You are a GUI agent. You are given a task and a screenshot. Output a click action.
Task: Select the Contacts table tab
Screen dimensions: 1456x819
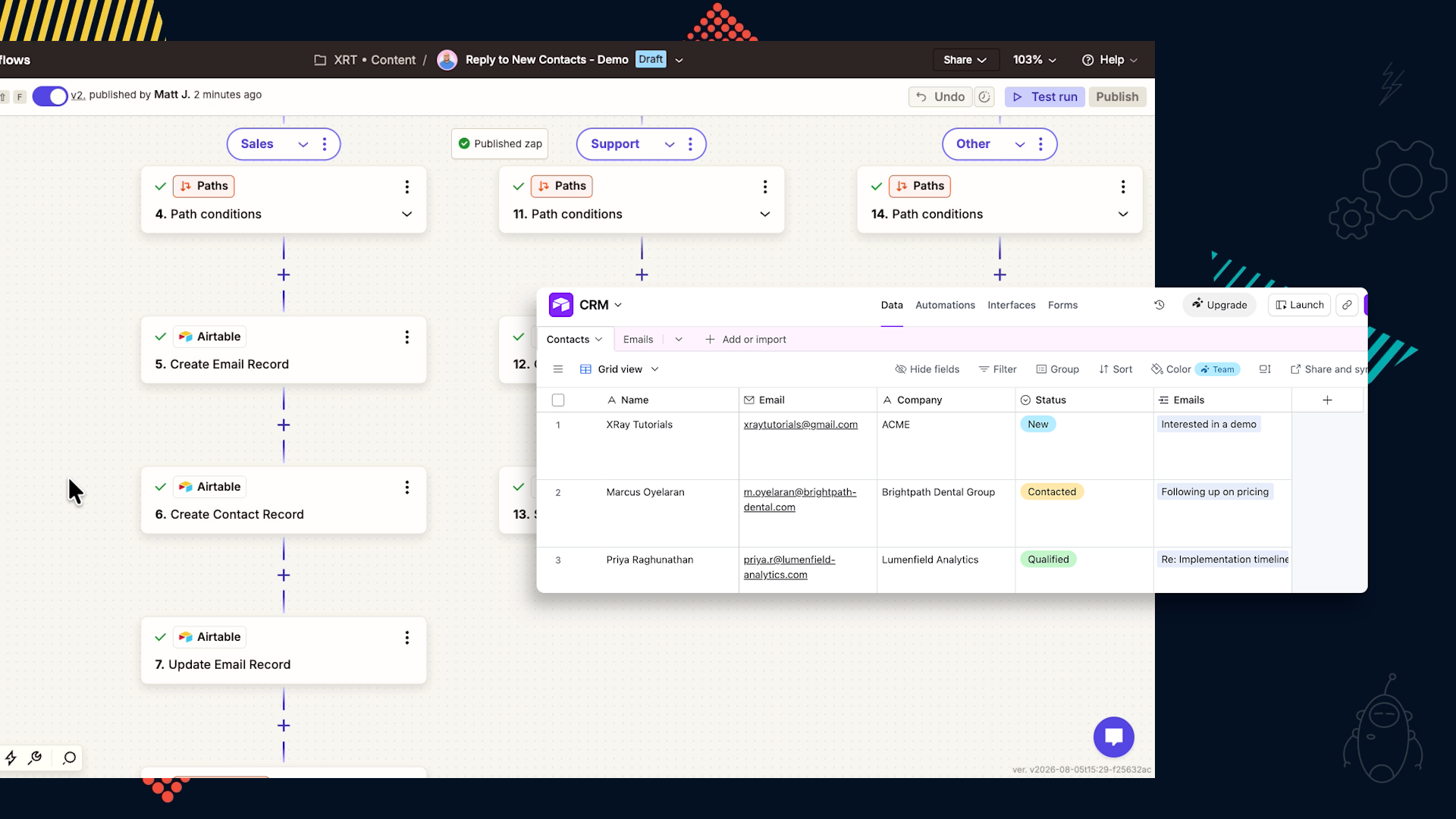(x=574, y=340)
